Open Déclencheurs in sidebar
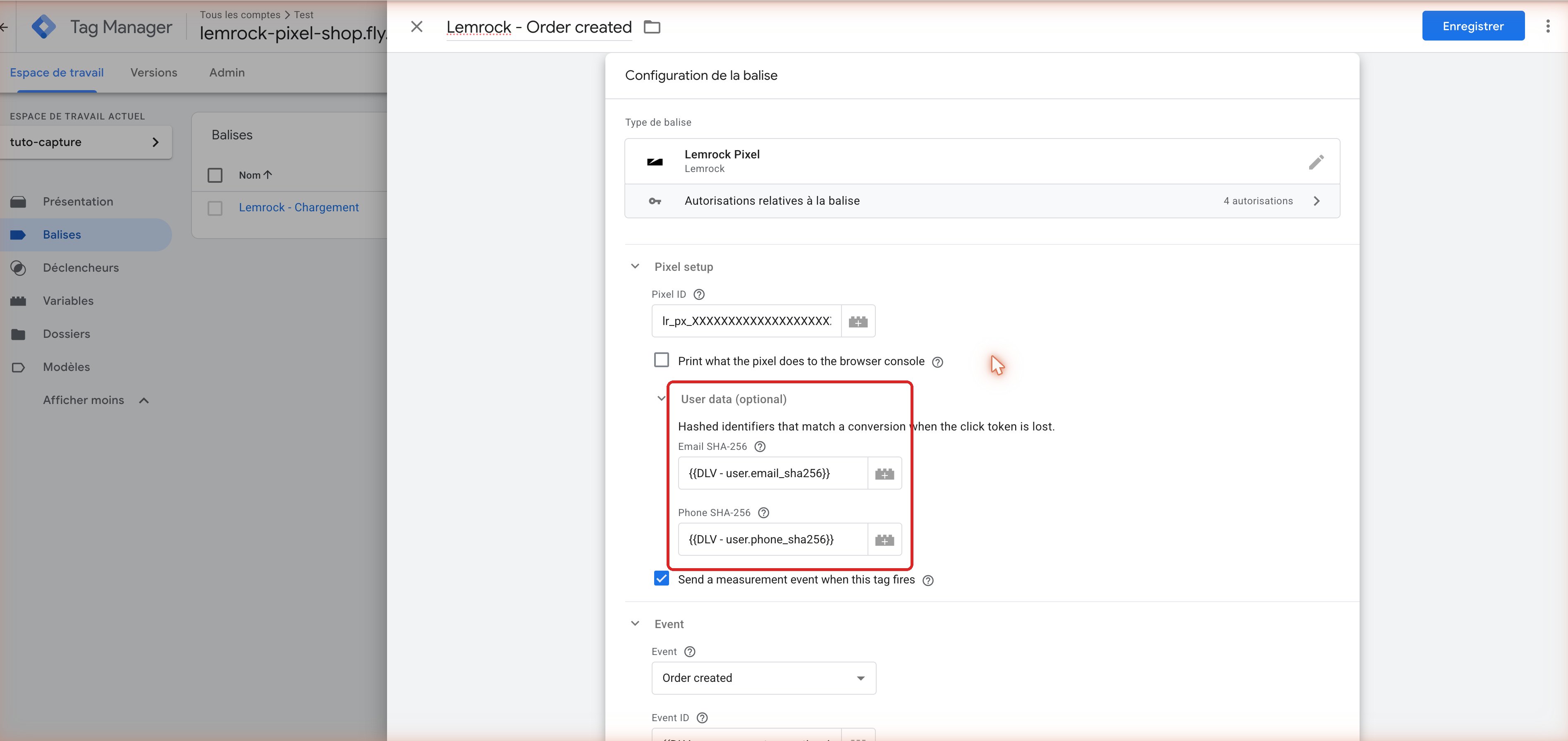The height and width of the screenshot is (741, 1568). pos(80,268)
